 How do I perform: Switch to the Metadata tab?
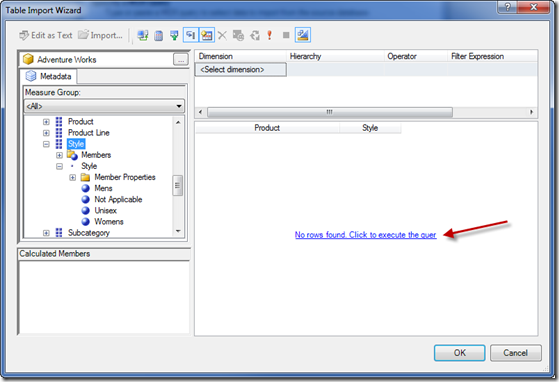pyautogui.click(x=48, y=76)
